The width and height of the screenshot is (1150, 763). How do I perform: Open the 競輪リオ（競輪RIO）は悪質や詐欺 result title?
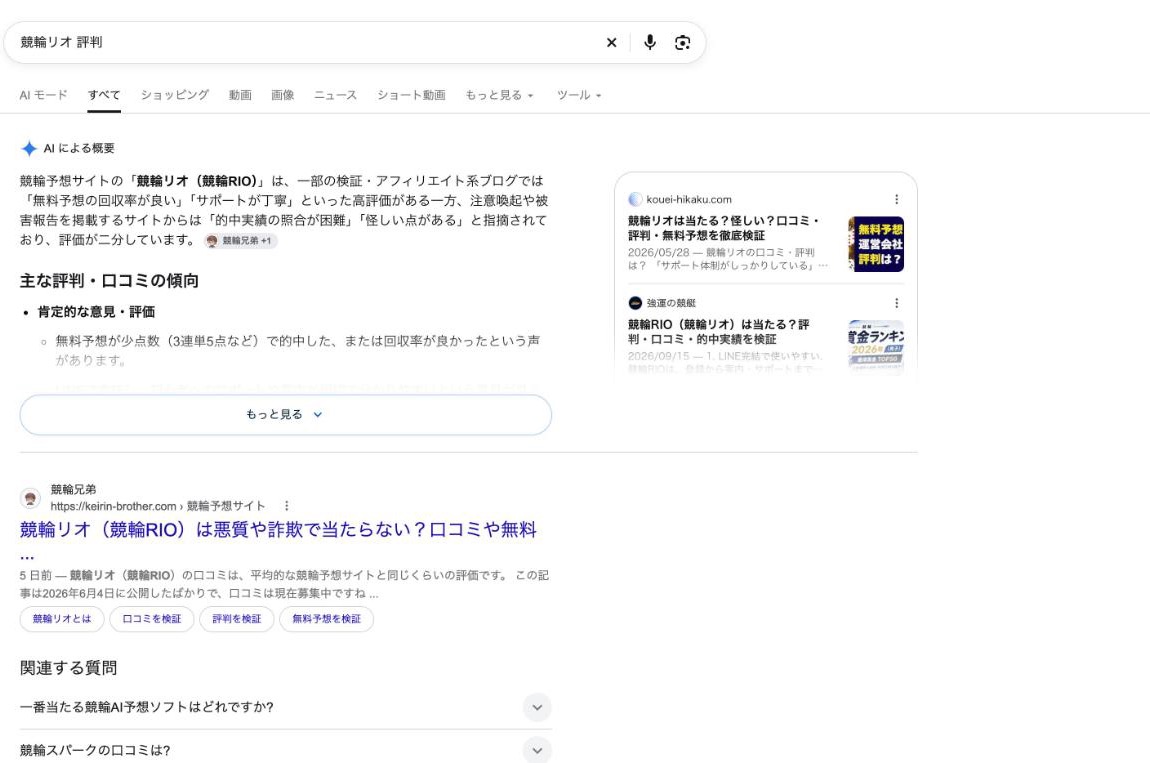click(x=278, y=530)
